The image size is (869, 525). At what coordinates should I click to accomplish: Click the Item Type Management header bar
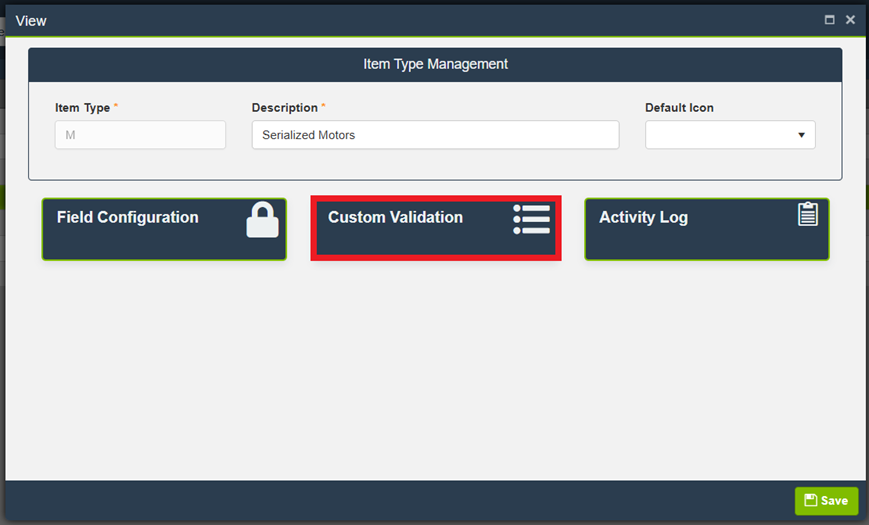coord(435,64)
